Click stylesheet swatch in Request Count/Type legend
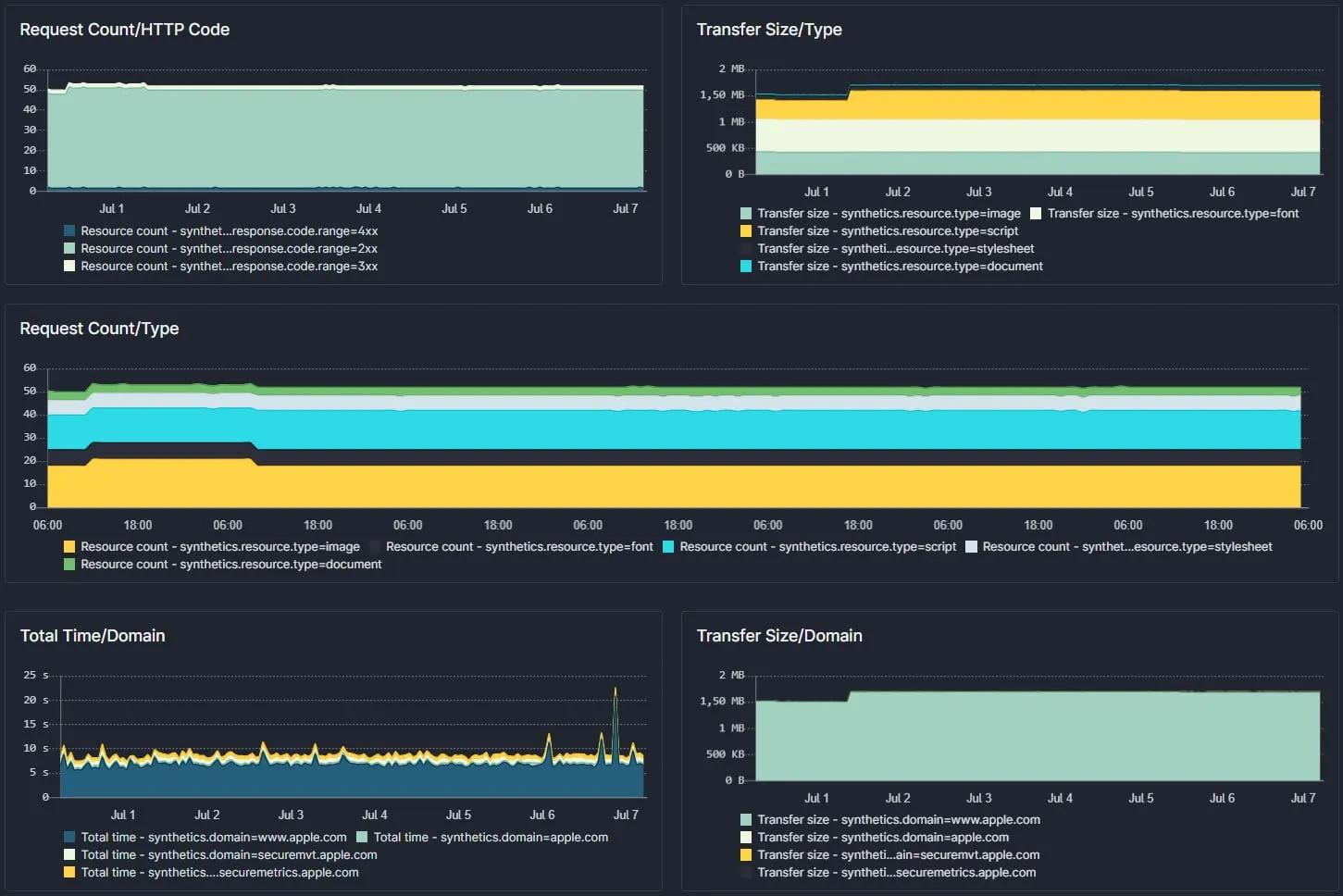The height and width of the screenshot is (896, 1343). [x=971, y=547]
